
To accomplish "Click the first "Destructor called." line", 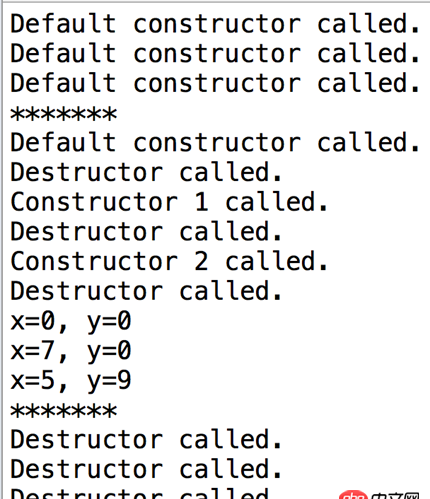I will 146,172.
